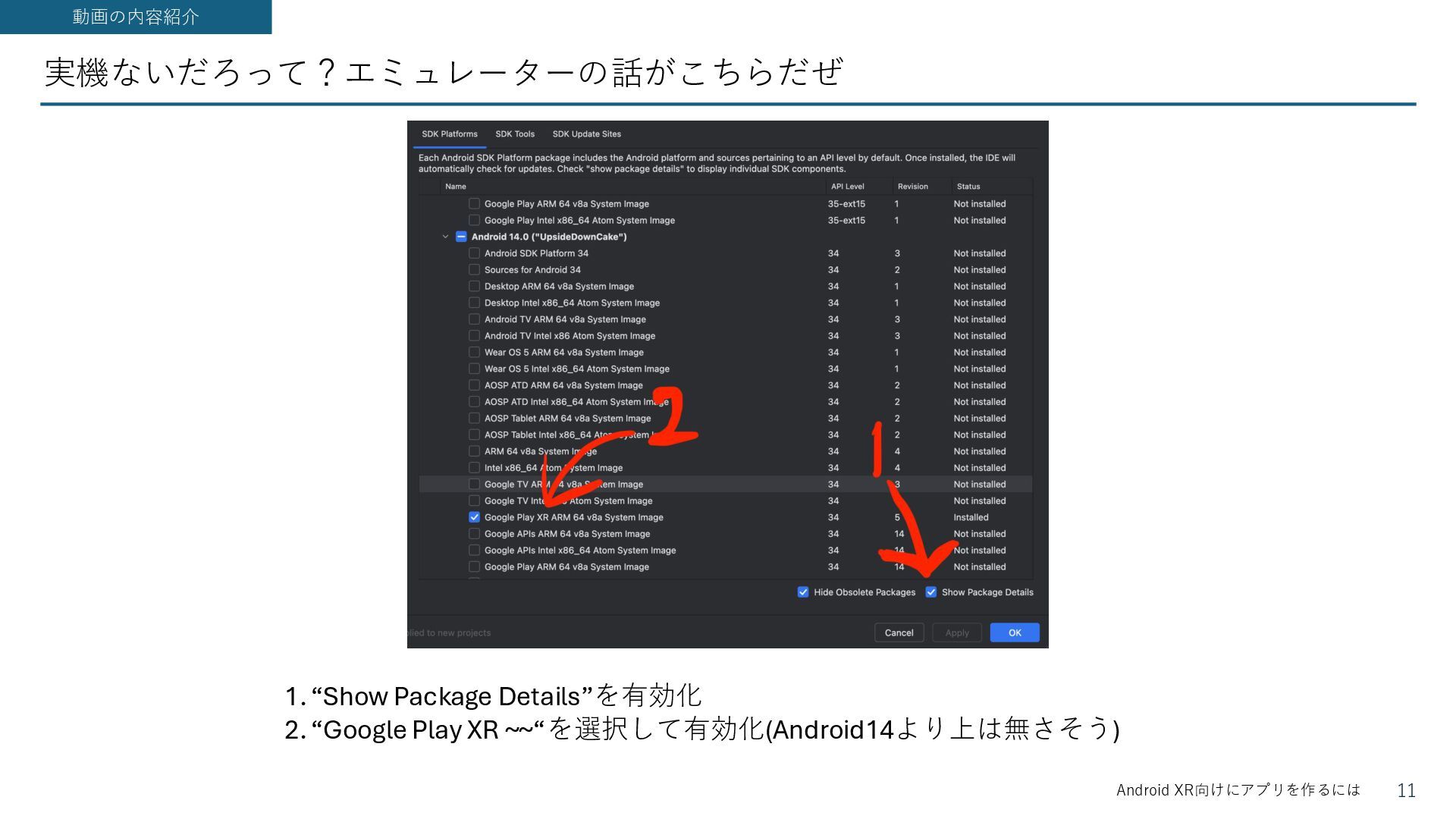Uncheck Google Play XR ARM 64 v8a System Image
The height and width of the screenshot is (819, 1456).
point(474,517)
